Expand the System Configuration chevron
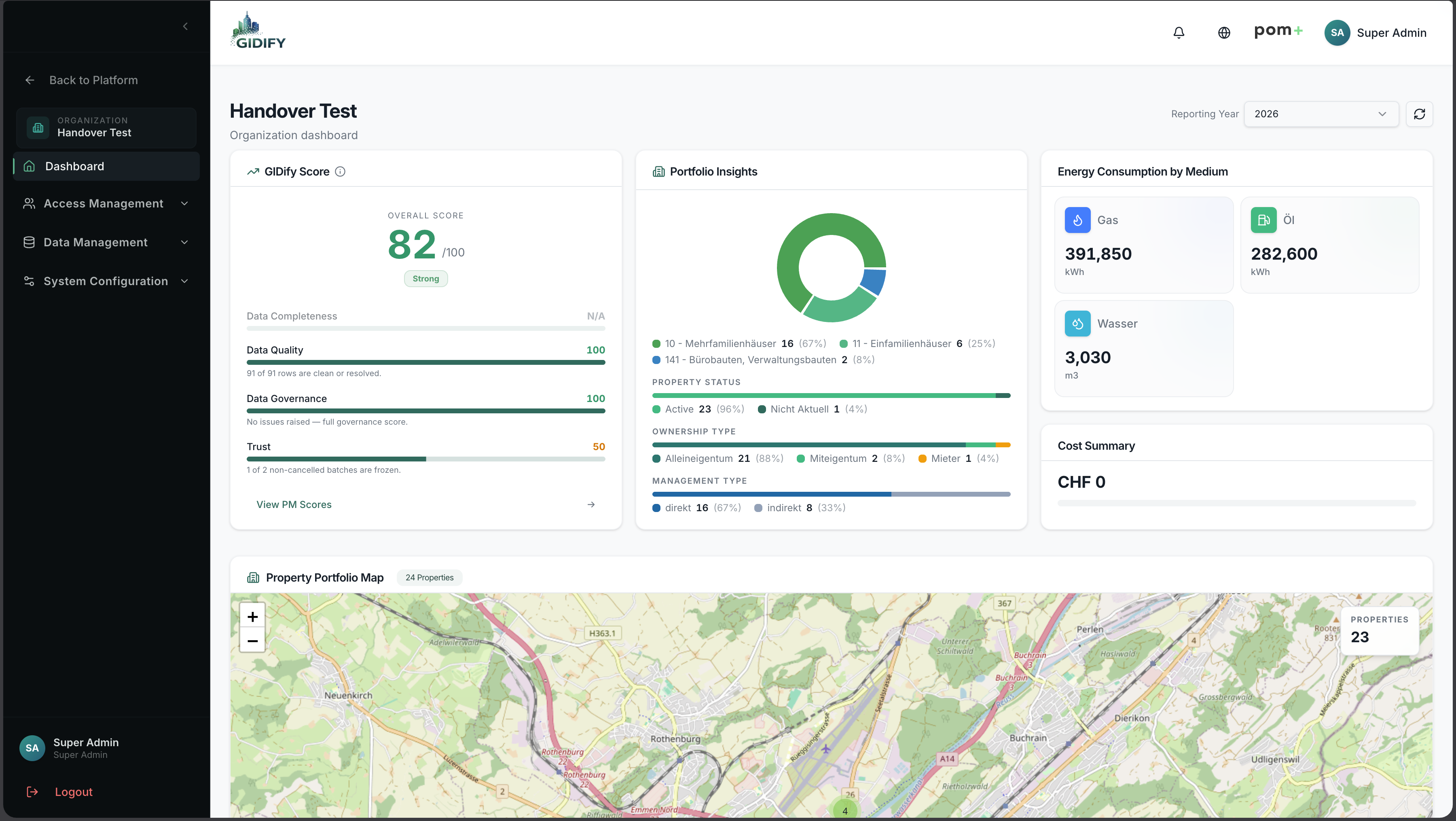 tap(184, 281)
